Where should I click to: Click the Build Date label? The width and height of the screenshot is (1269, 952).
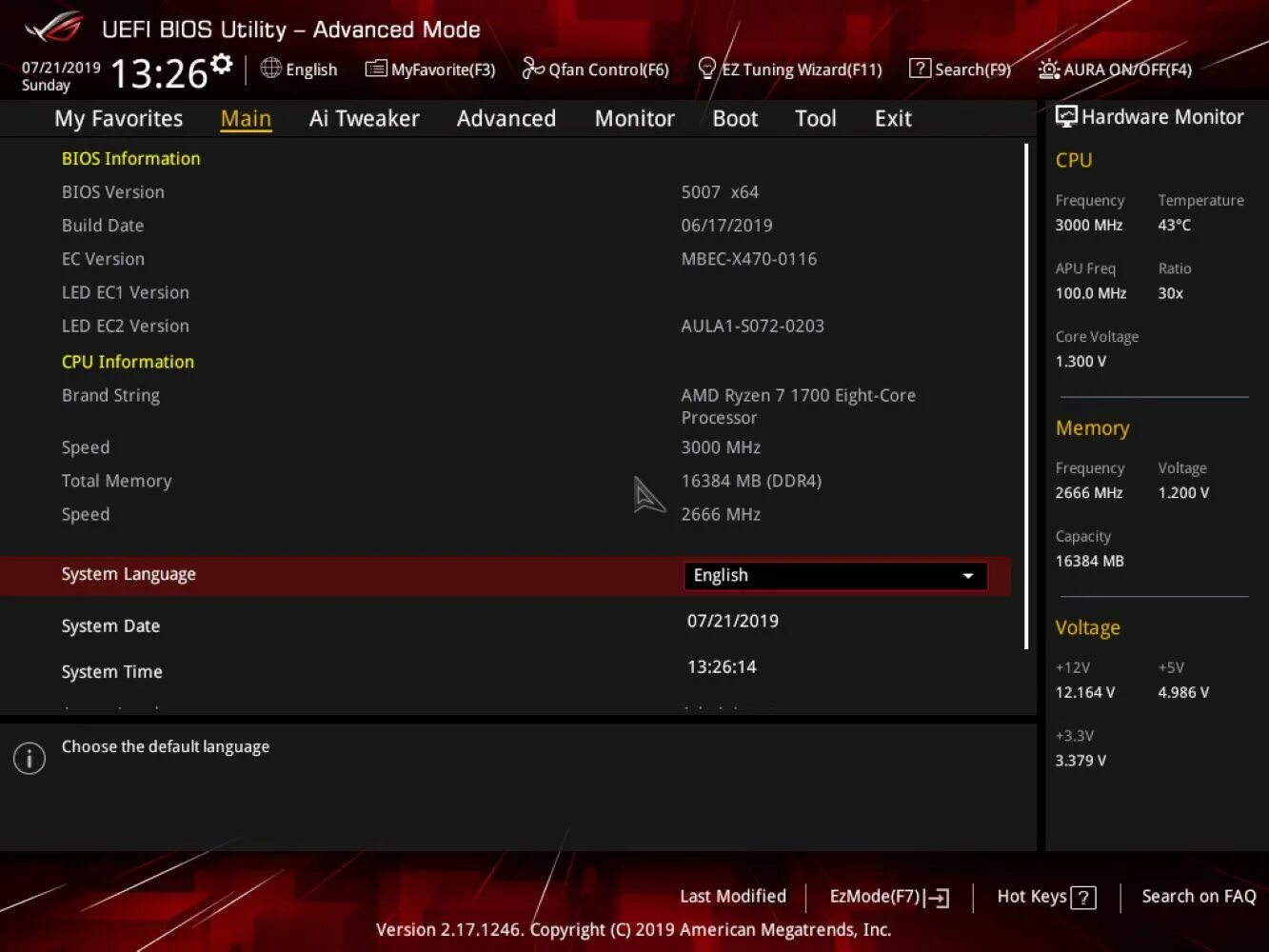[103, 226]
